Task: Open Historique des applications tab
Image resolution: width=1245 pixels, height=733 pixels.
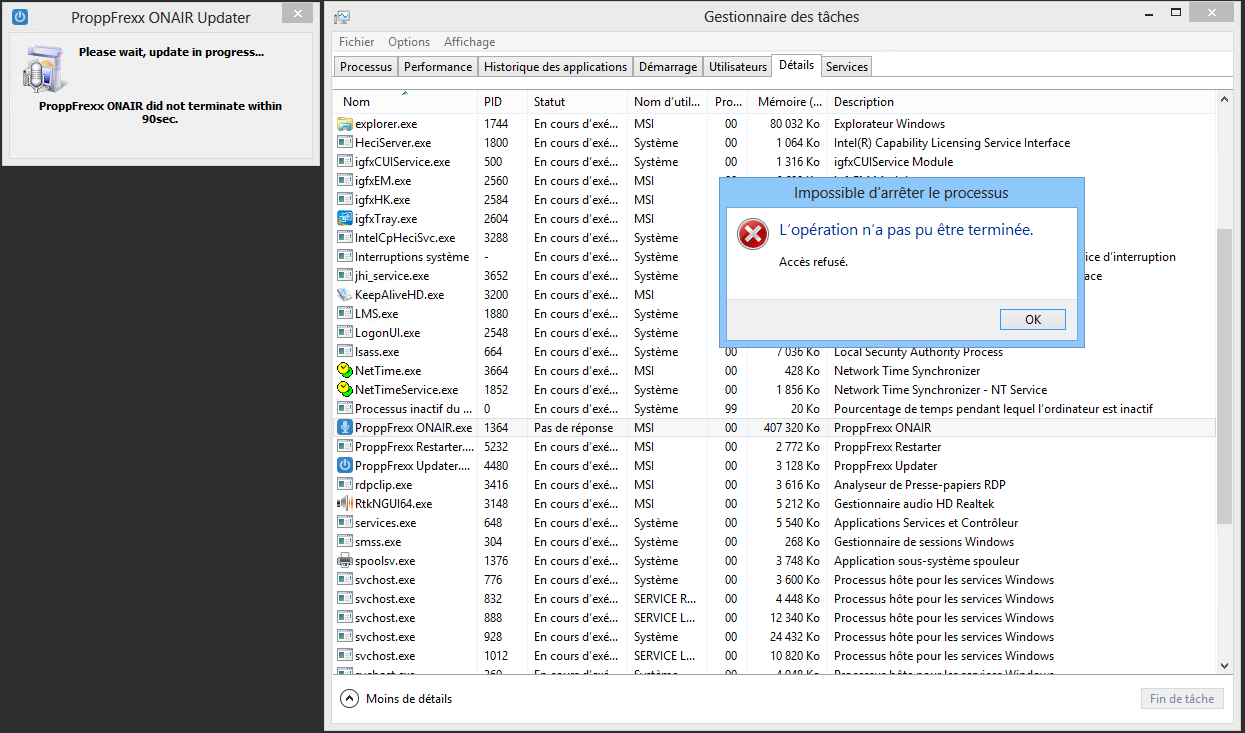Action: tap(556, 67)
